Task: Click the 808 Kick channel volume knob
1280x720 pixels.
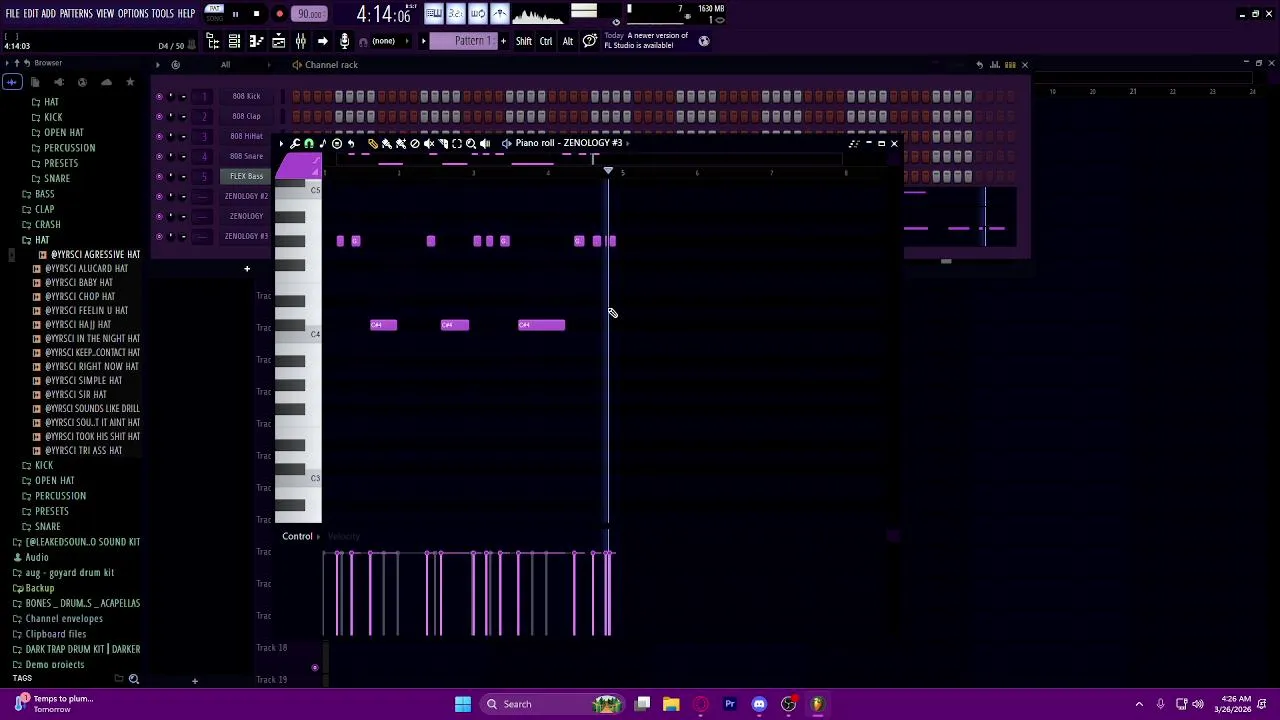Action: (x=183, y=96)
